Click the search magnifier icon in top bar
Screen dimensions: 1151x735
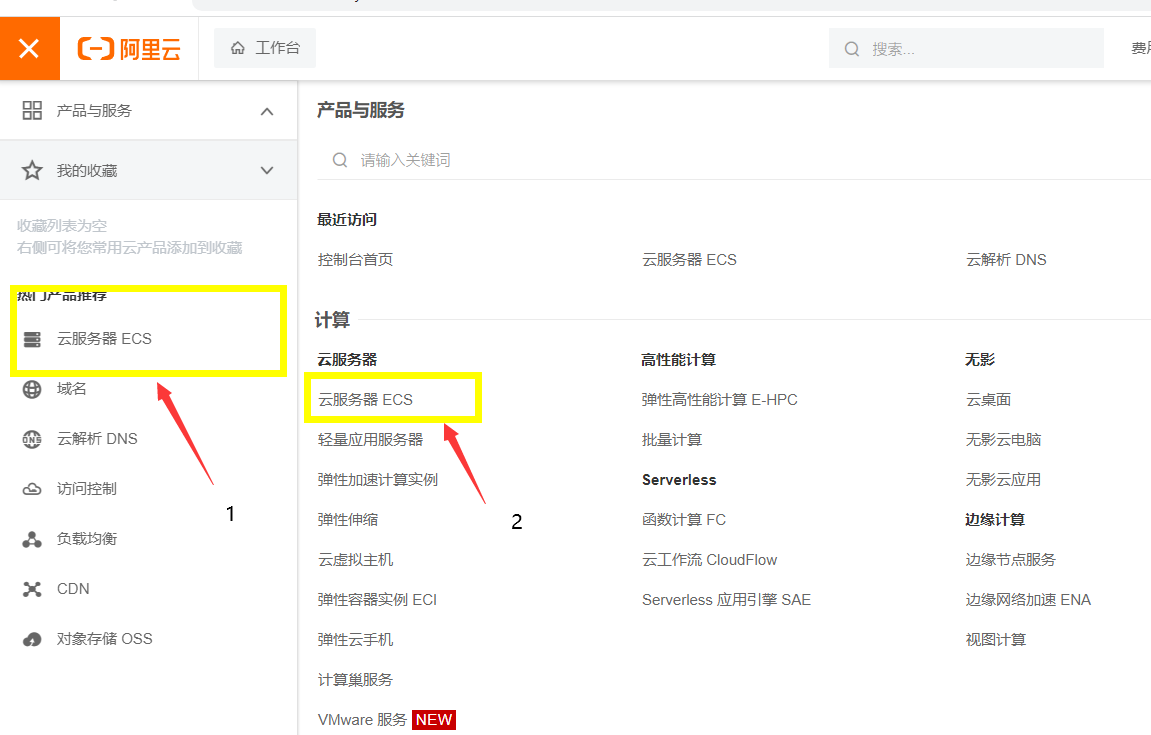pos(851,47)
